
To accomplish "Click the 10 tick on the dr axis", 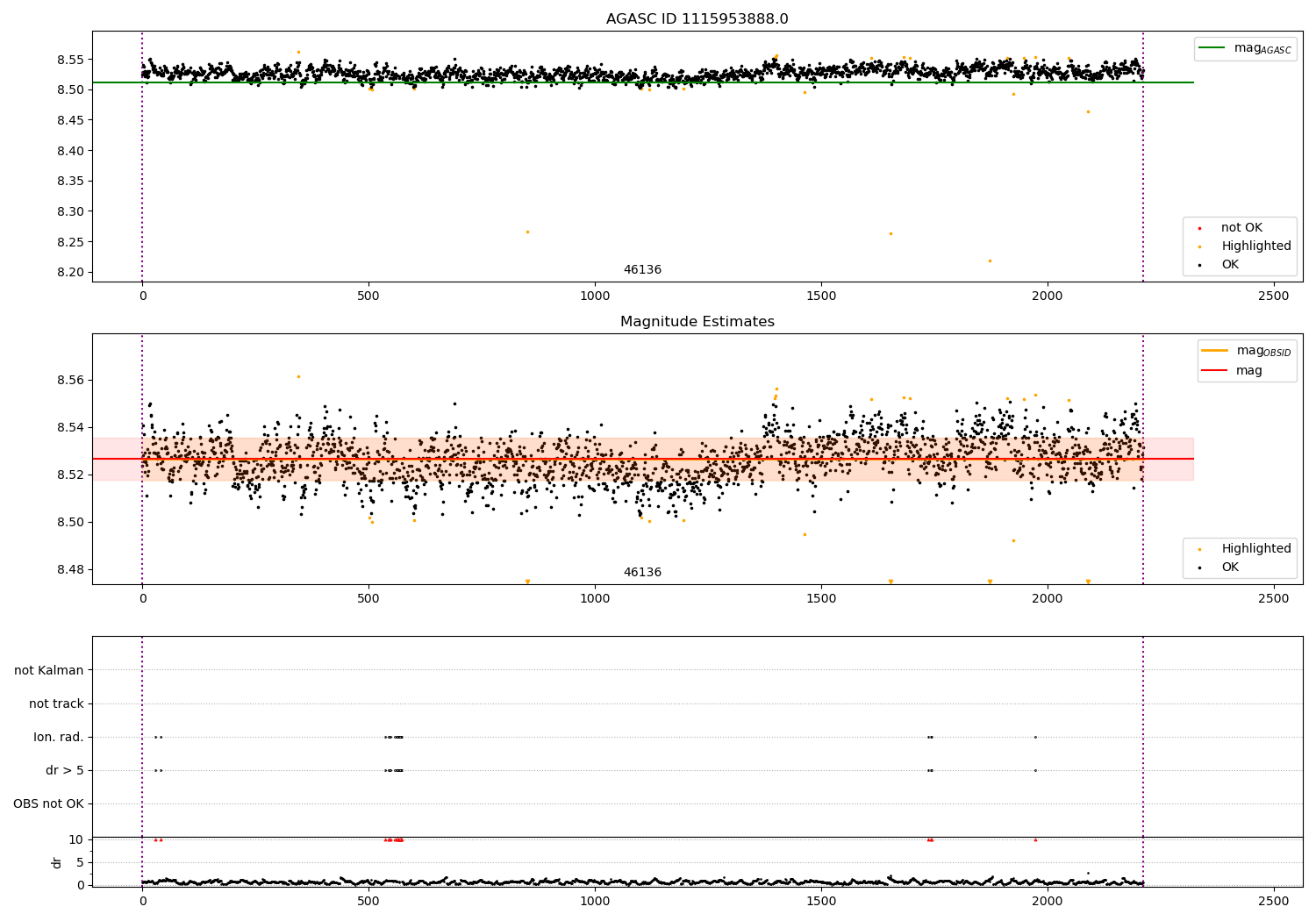I will point(76,840).
